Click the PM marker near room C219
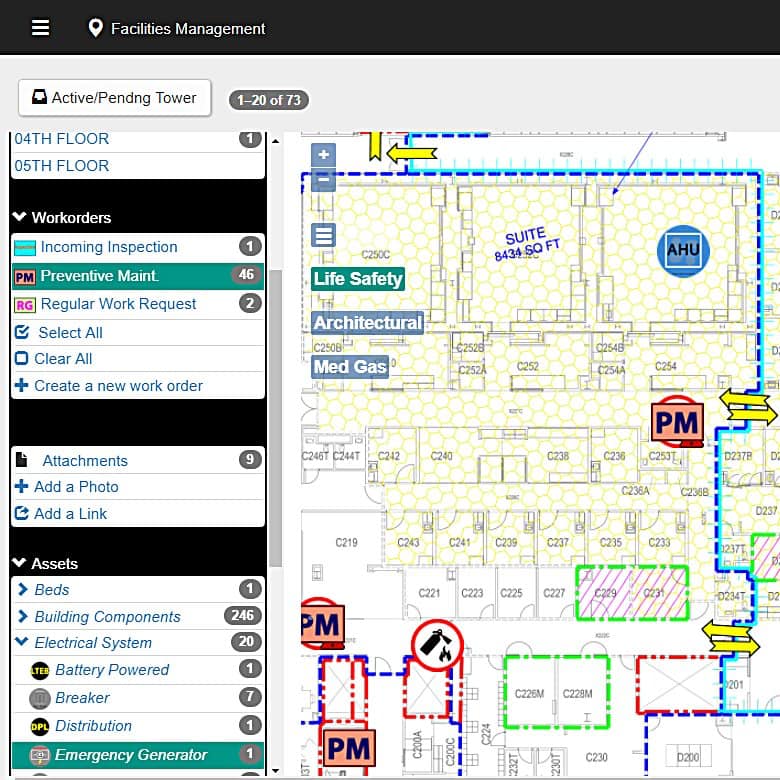780x780 pixels. click(322, 624)
